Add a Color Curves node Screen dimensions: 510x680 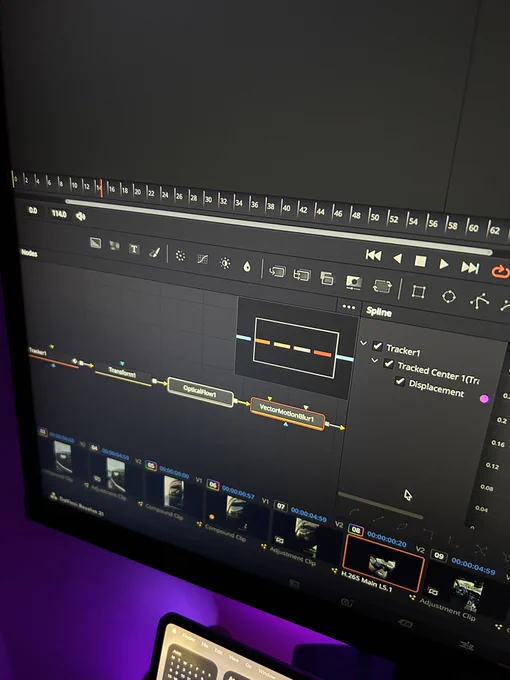203,259
